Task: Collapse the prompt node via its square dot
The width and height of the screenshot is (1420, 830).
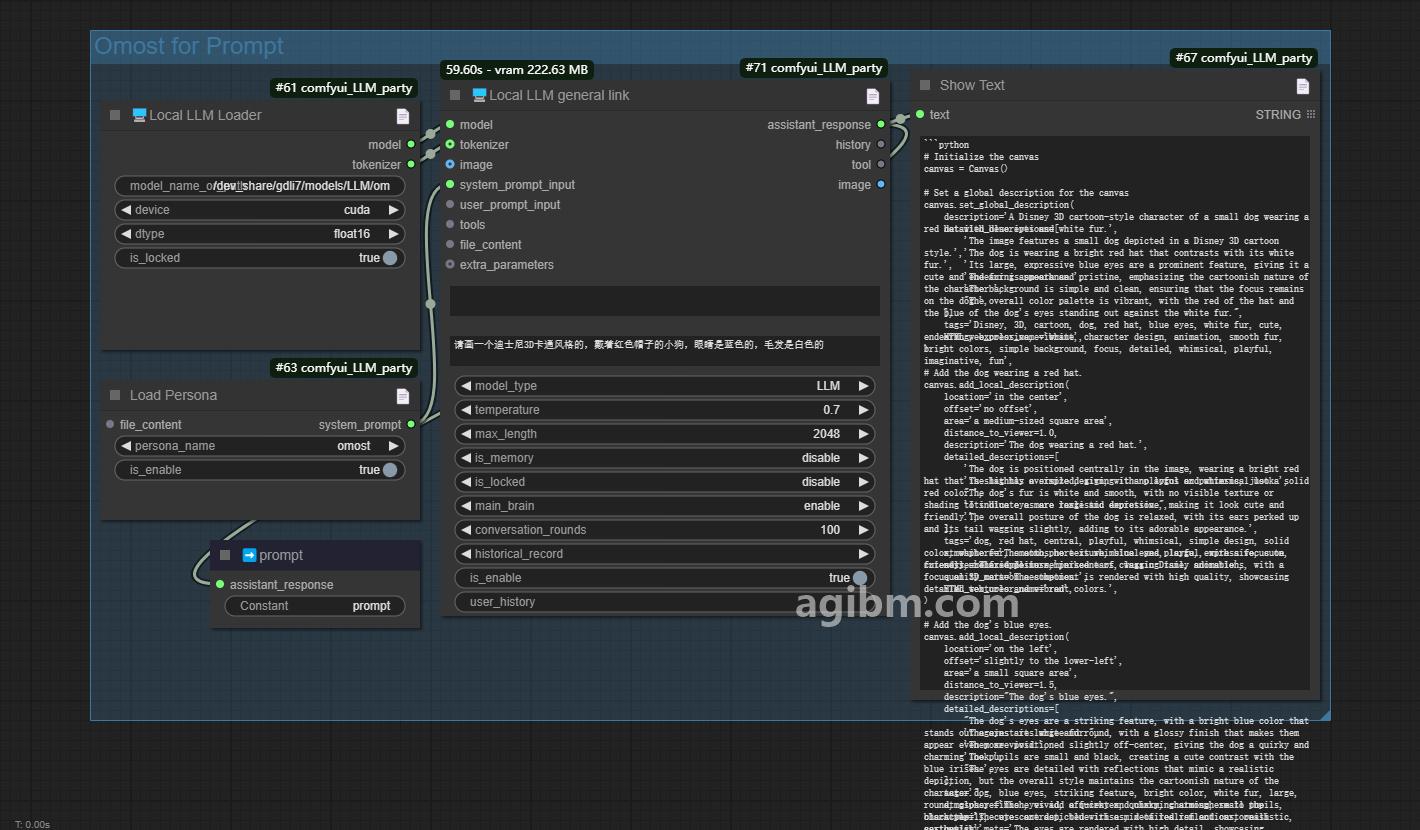Action: tap(225, 555)
